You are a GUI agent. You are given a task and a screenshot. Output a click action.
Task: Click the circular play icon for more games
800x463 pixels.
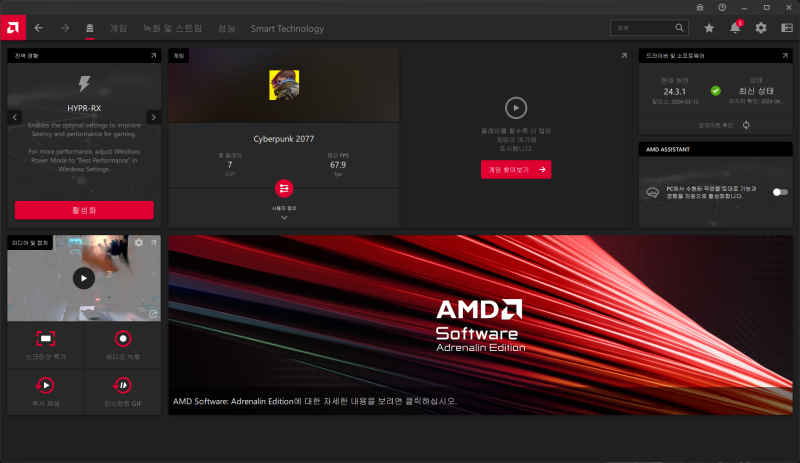pos(516,108)
